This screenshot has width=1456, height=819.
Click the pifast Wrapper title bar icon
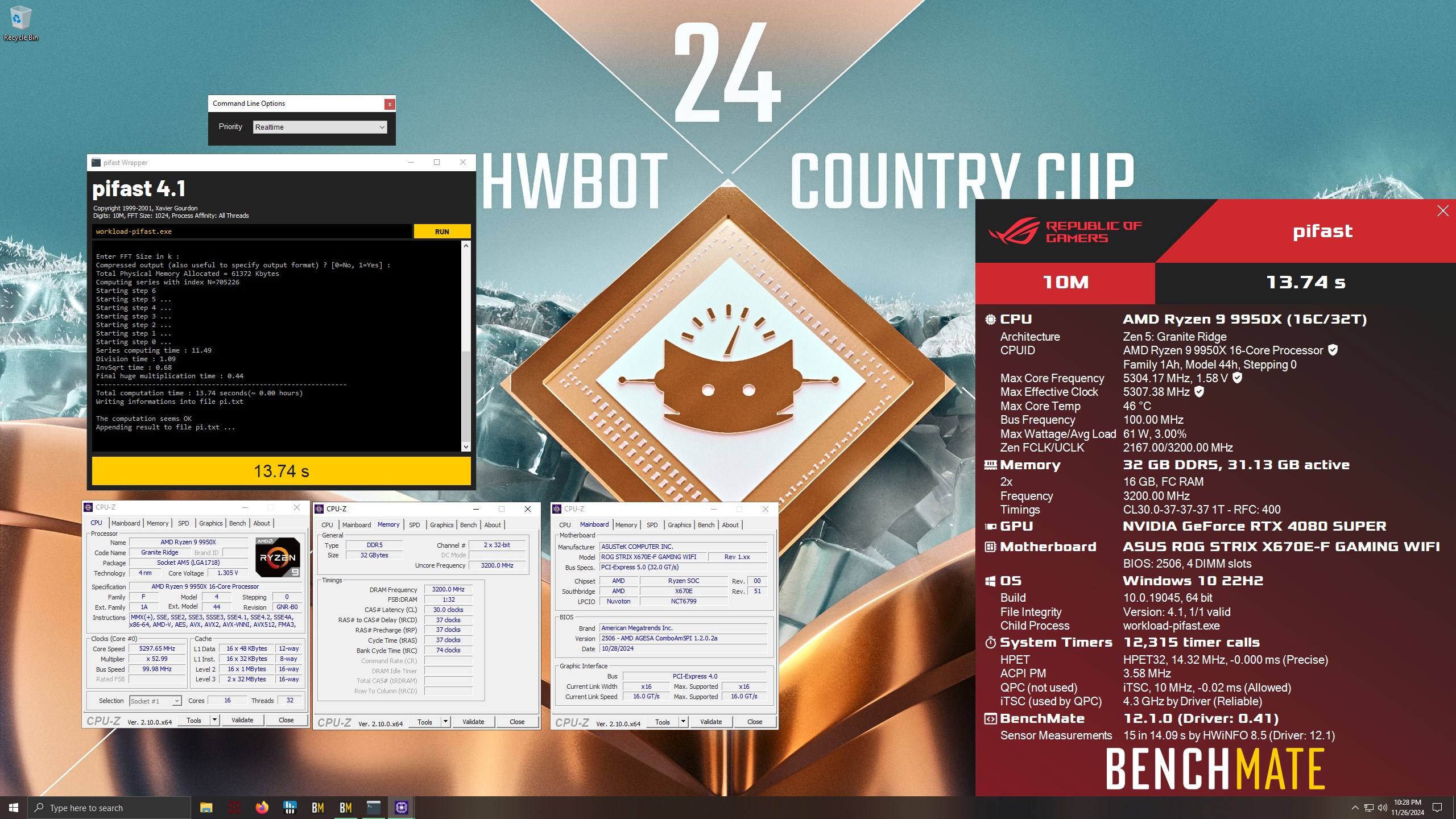(96, 163)
